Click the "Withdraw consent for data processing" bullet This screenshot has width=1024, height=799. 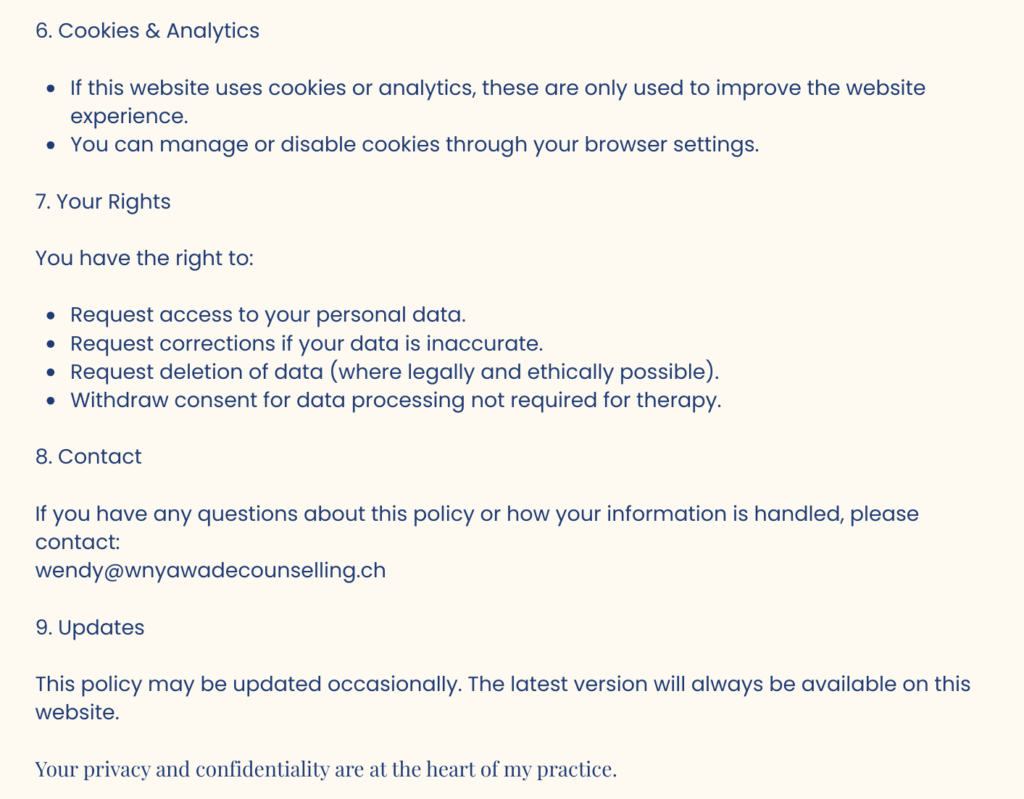pos(395,401)
